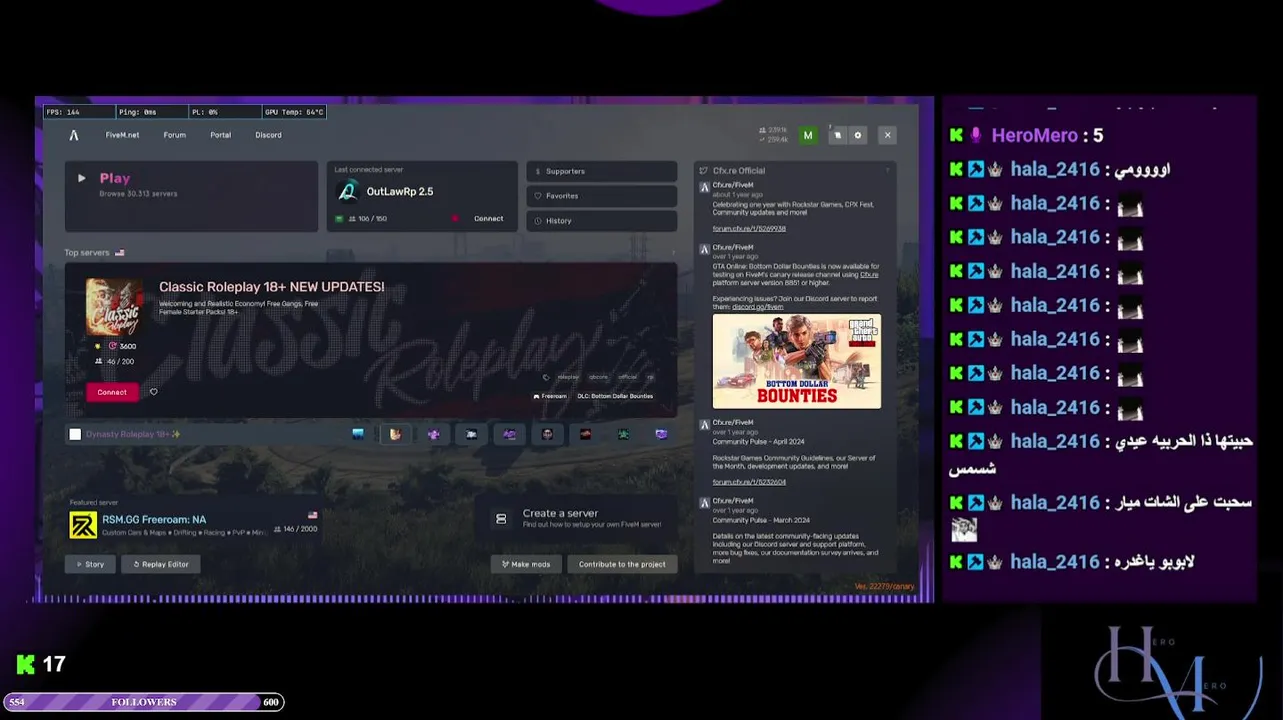1283x720 pixels.
Task: Open the changelog icon beside the avatar
Action: coord(838,135)
